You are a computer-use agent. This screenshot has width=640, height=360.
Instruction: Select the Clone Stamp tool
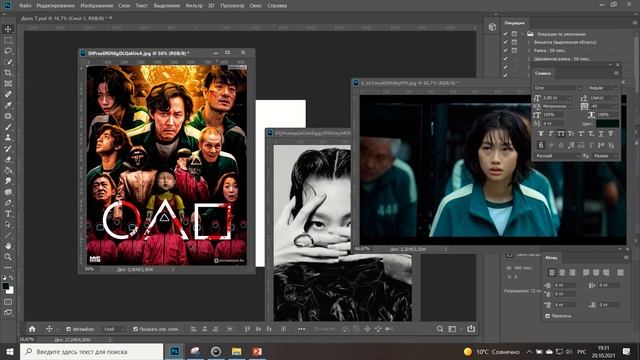(x=8, y=138)
